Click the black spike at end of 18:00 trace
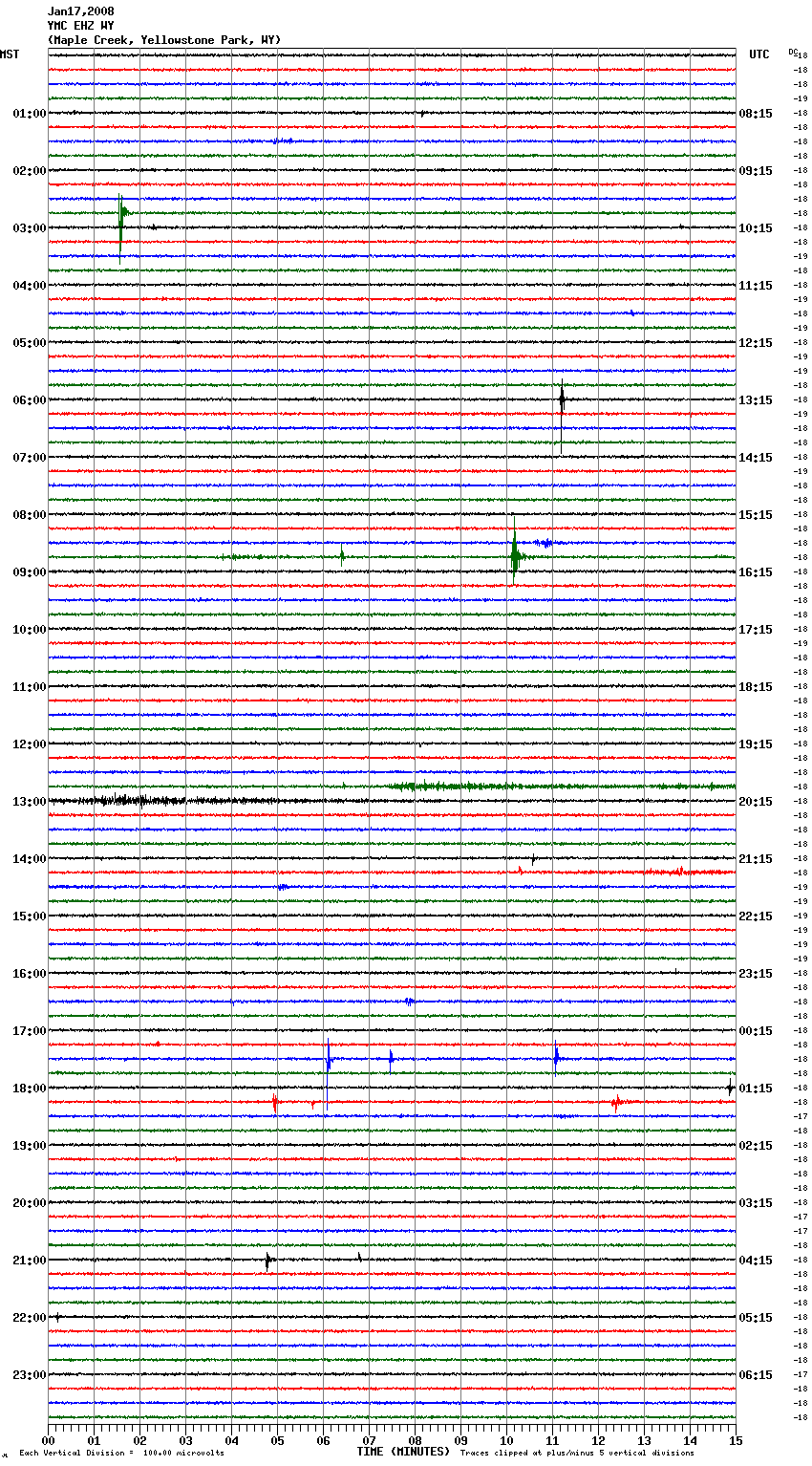Image resolution: width=812 pixels, height=1466 pixels. point(730,1088)
